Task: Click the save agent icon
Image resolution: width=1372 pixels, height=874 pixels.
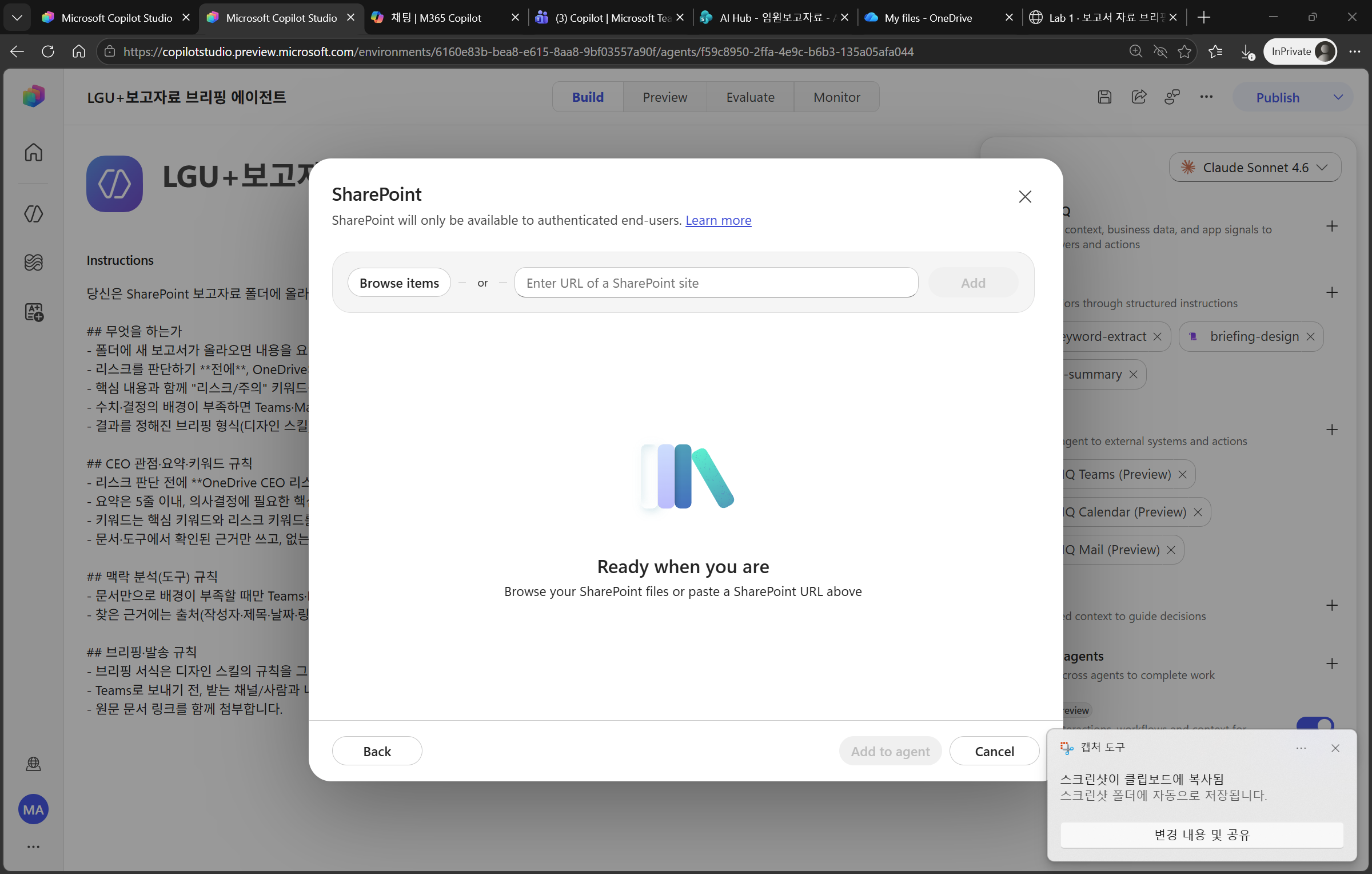Action: 1104,97
